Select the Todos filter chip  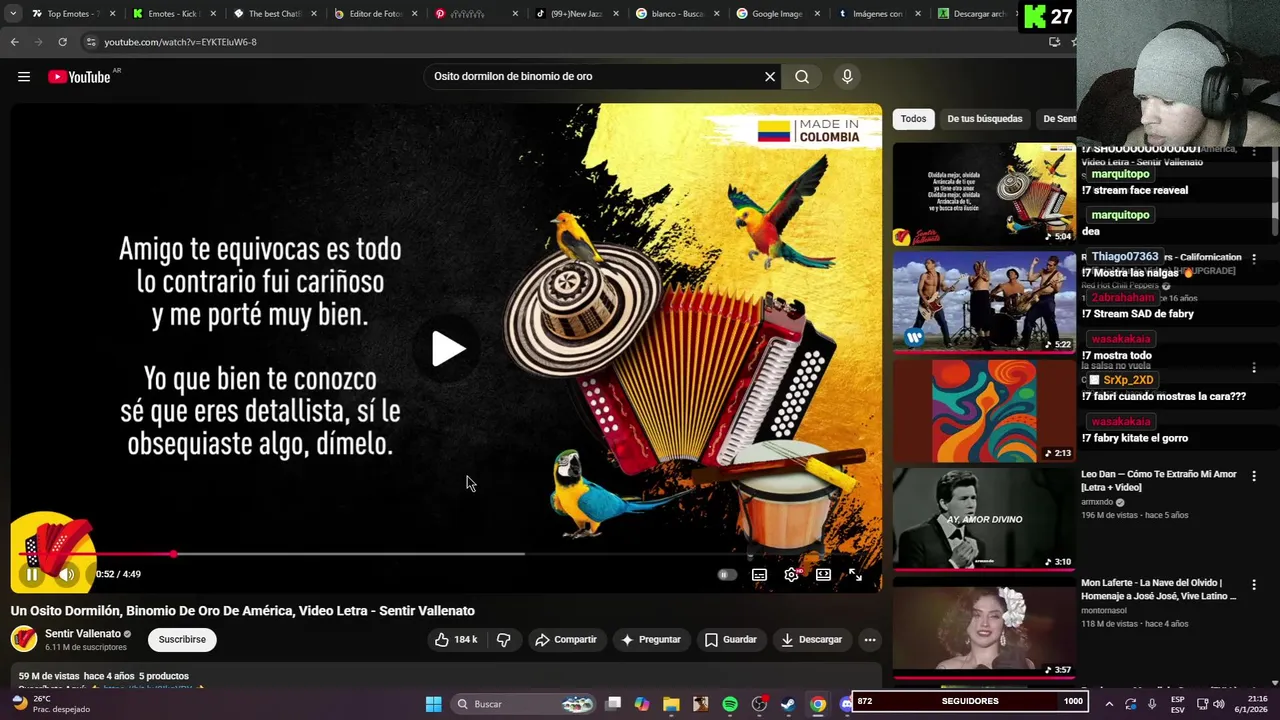pyautogui.click(x=913, y=119)
